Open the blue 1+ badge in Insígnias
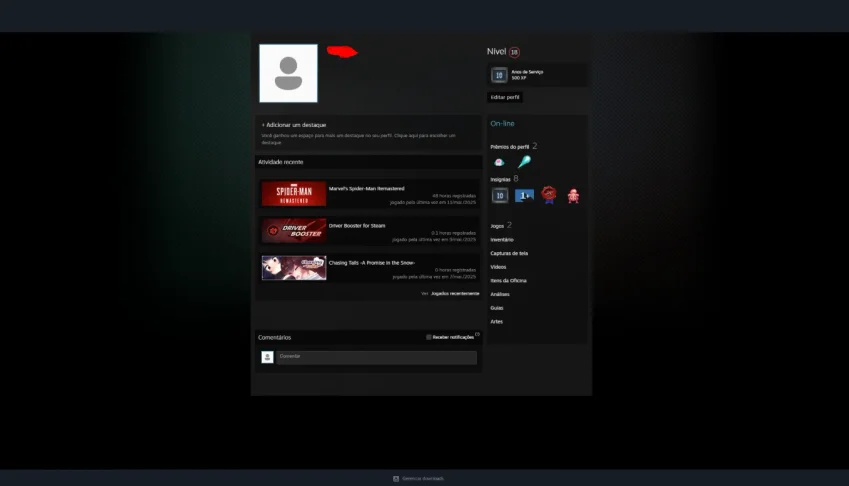Screen dimensions: 849x486 [524, 195]
